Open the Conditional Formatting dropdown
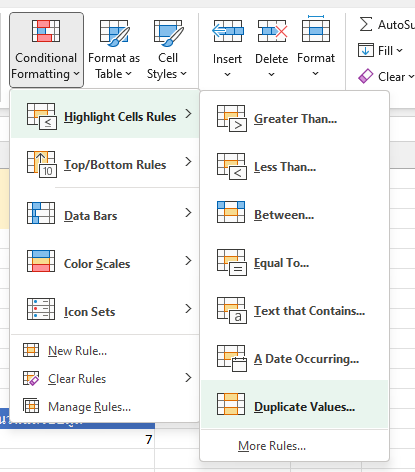This screenshot has height=472, width=415. coord(46,50)
